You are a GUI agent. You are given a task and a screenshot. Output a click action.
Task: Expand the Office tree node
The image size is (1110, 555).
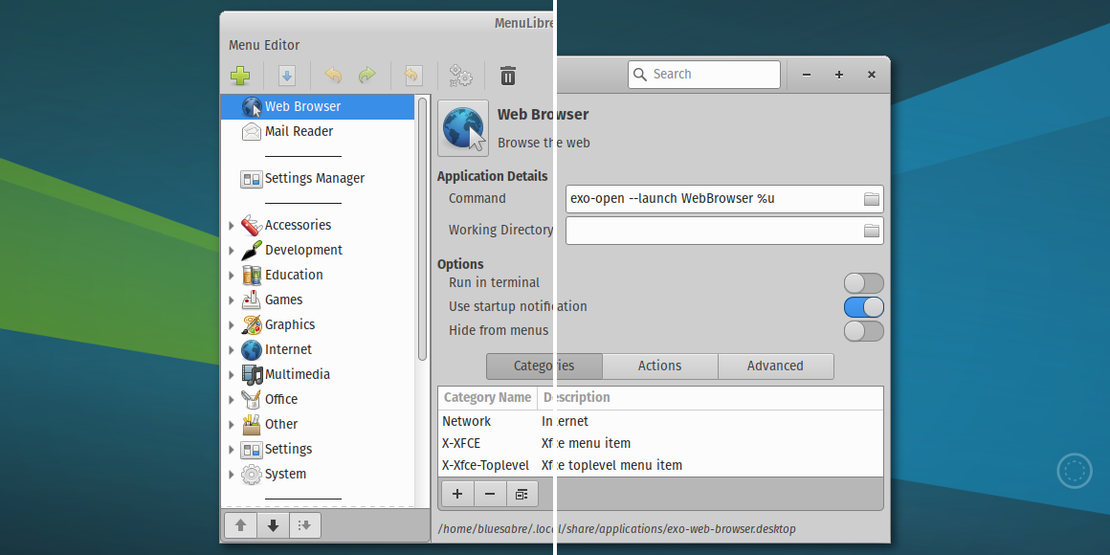[x=231, y=400]
